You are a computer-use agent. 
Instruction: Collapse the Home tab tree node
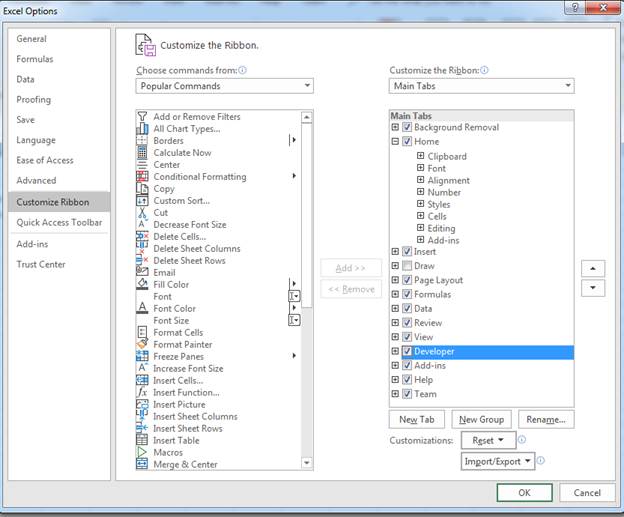(395, 141)
